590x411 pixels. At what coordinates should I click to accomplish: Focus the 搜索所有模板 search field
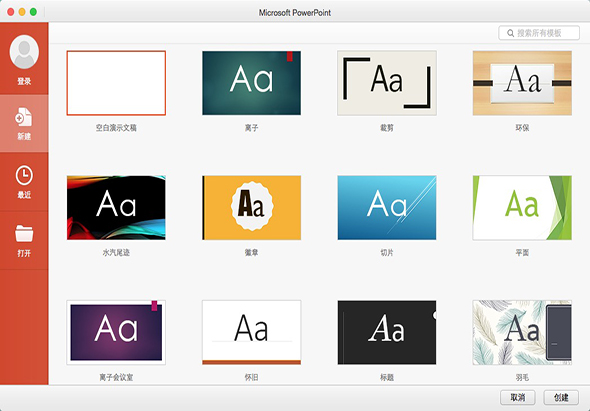point(539,33)
